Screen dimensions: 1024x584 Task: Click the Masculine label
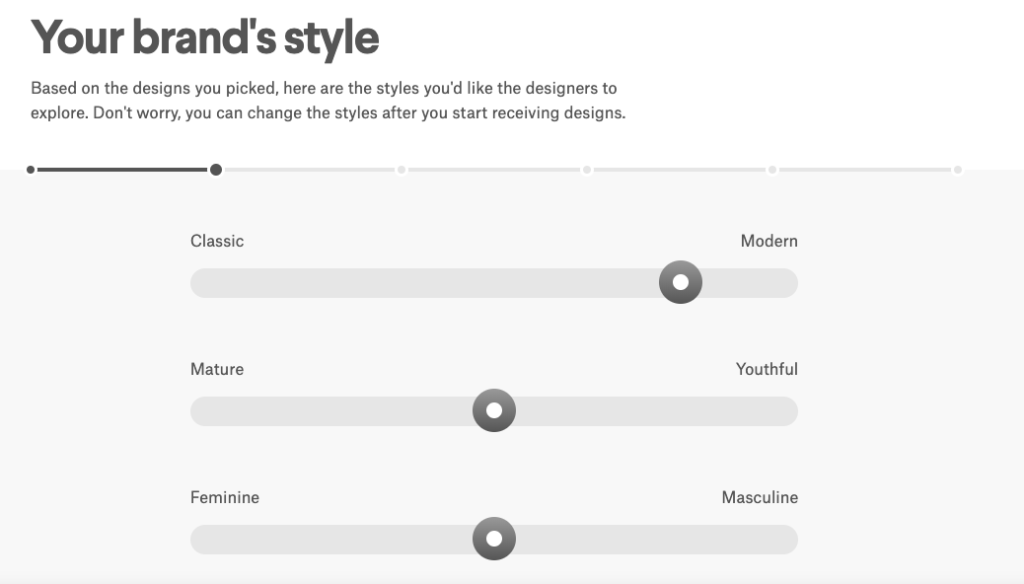[x=760, y=497]
